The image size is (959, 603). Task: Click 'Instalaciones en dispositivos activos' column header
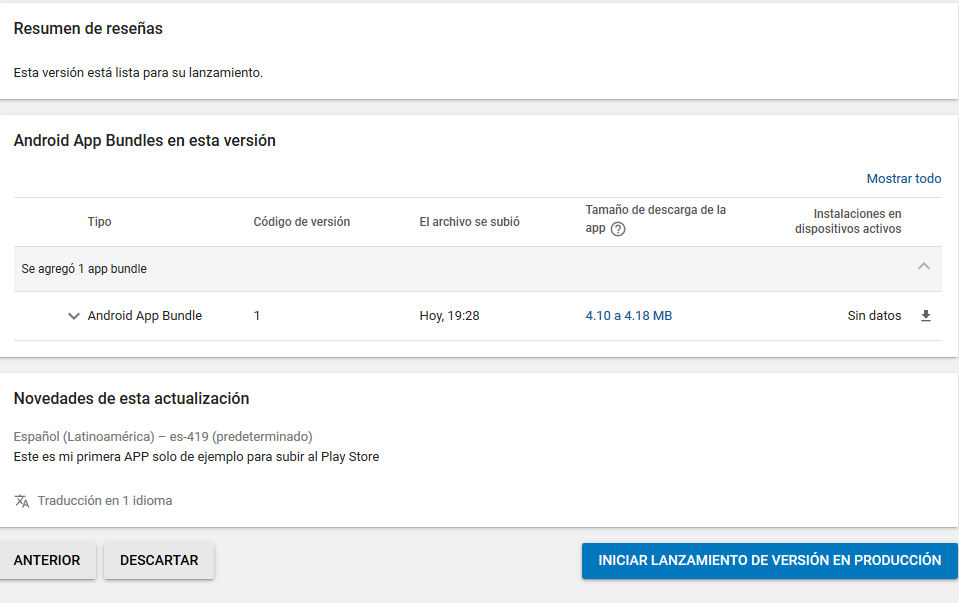point(848,221)
